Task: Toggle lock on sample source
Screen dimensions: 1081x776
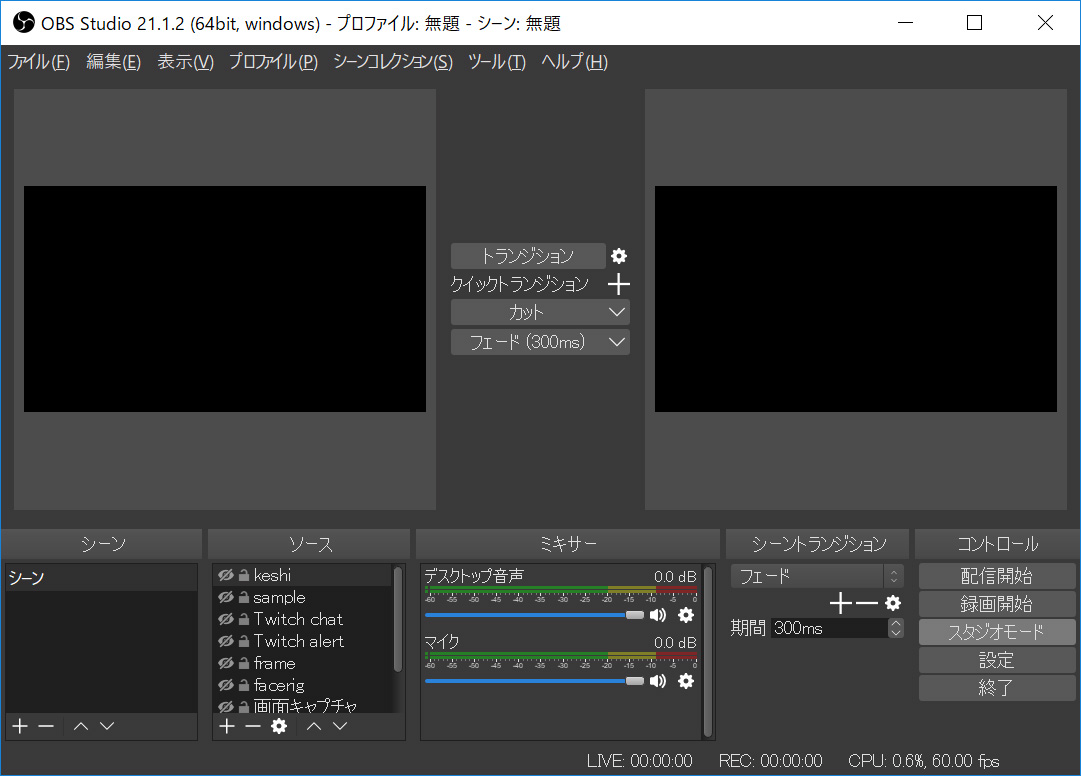Action: [243, 598]
